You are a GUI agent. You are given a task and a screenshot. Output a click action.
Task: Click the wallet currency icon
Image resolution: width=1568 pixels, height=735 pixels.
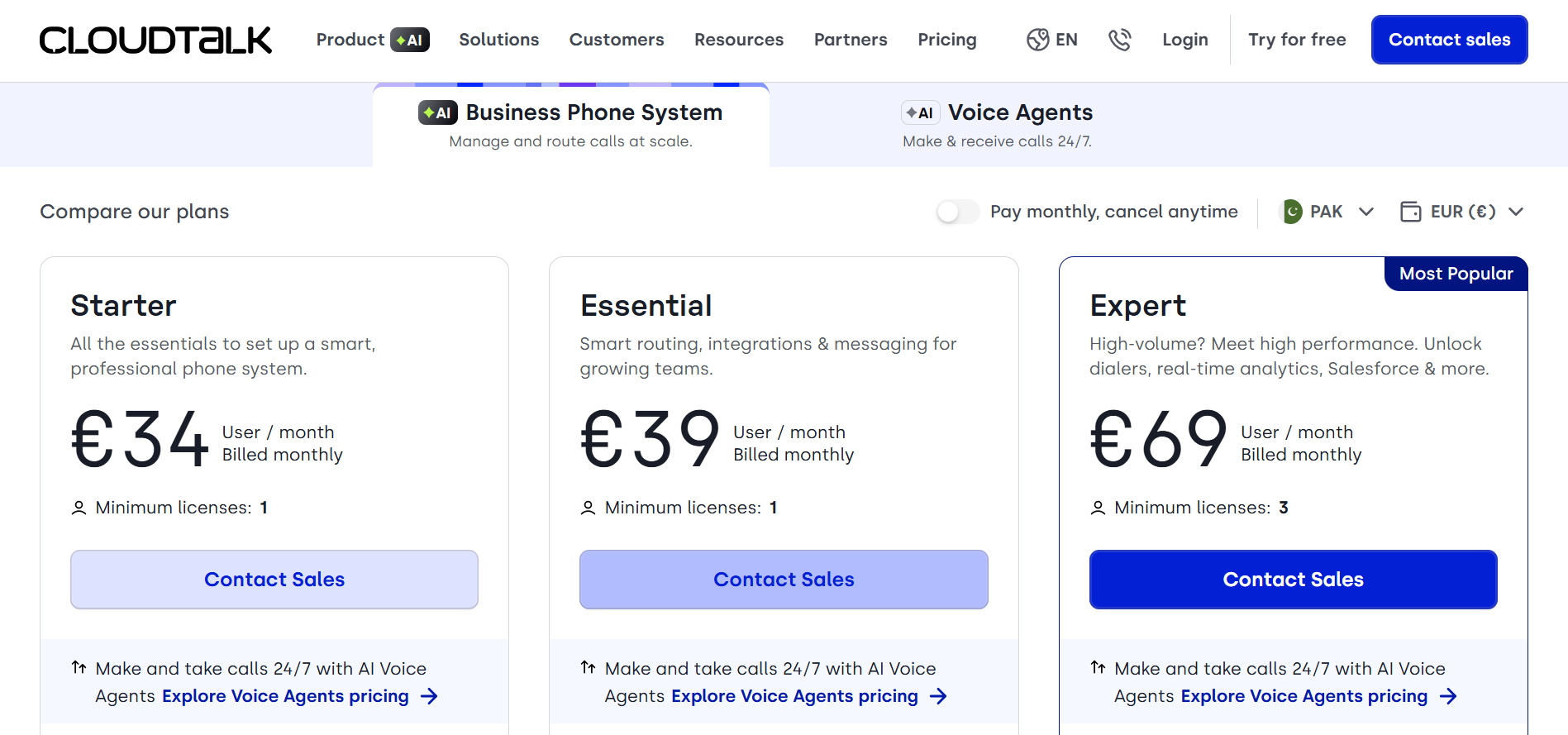(x=1410, y=212)
